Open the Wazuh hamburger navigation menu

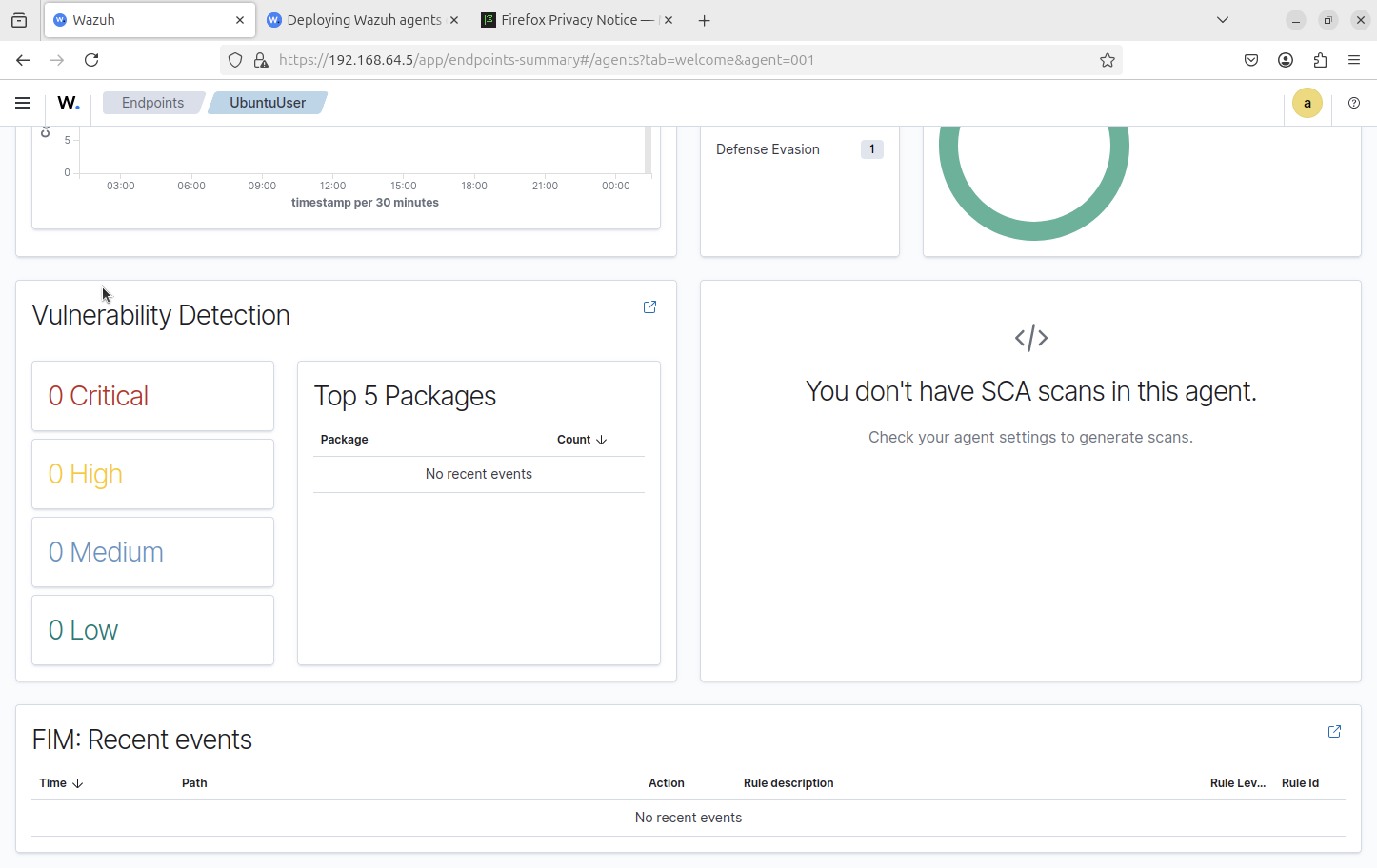click(x=23, y=103)
